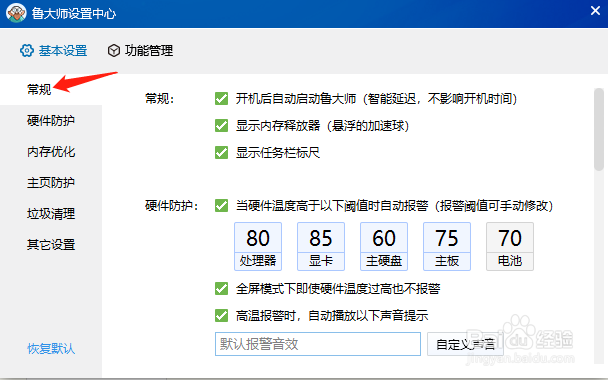Click the 显卡 threshold box 85
Image resolution: width=608 pixels, height=380 pixels.
point(321,246)
